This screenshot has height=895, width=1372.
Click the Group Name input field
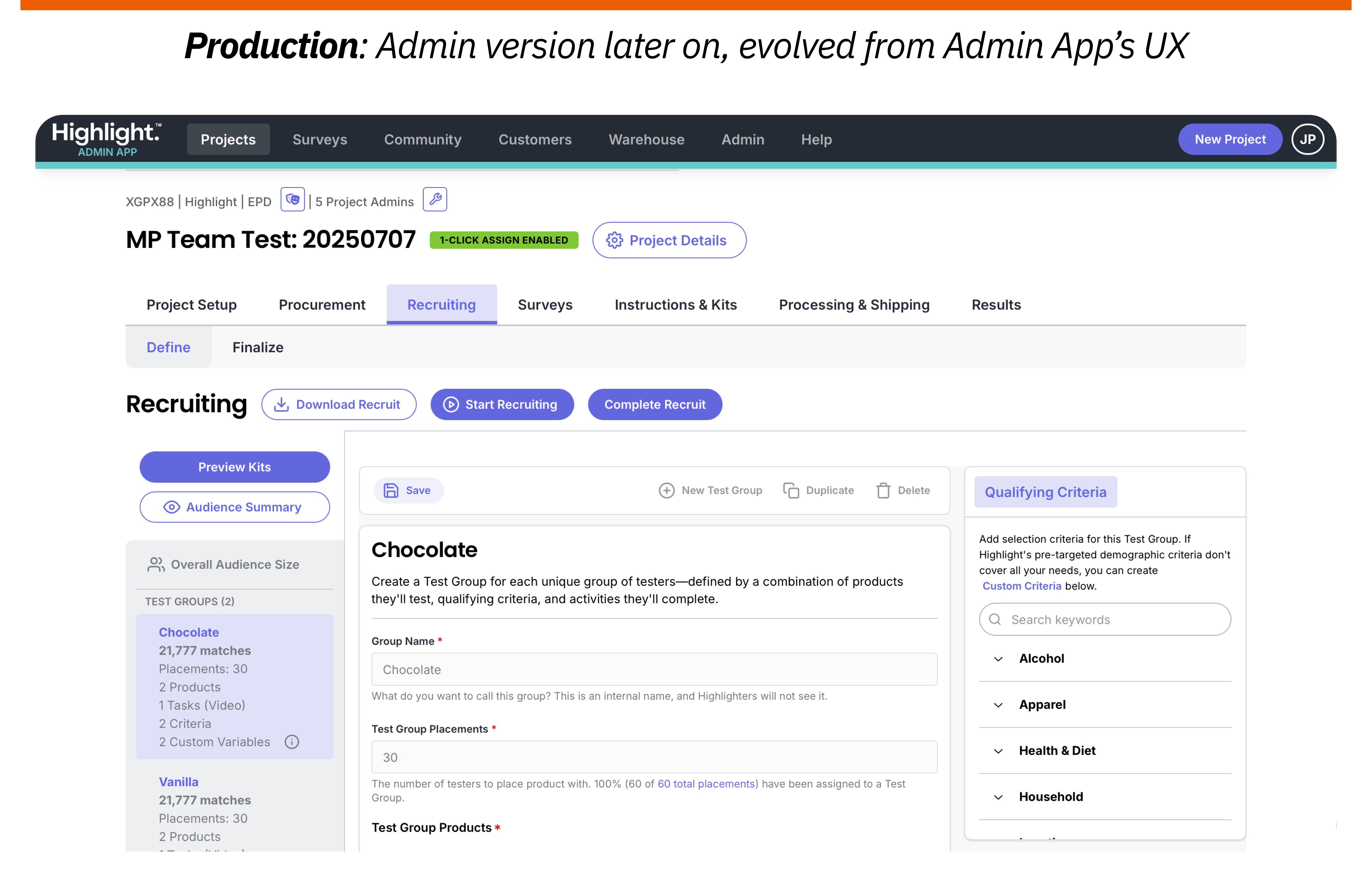(x=654, y=670)
